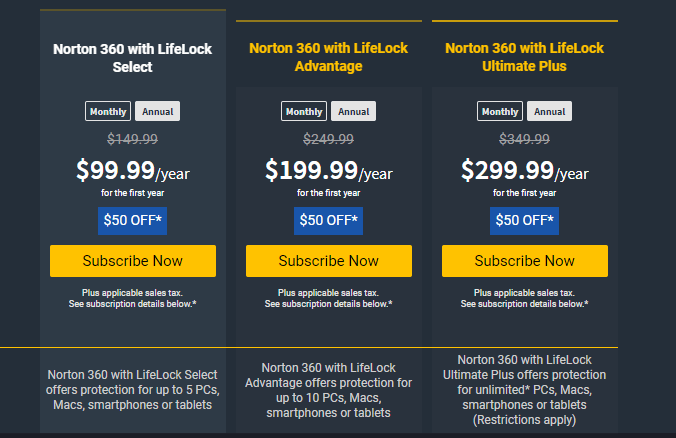Toggle Monthly billing on Ultimate Plus plan
The image size is (676, 438).
click(500, 112)
